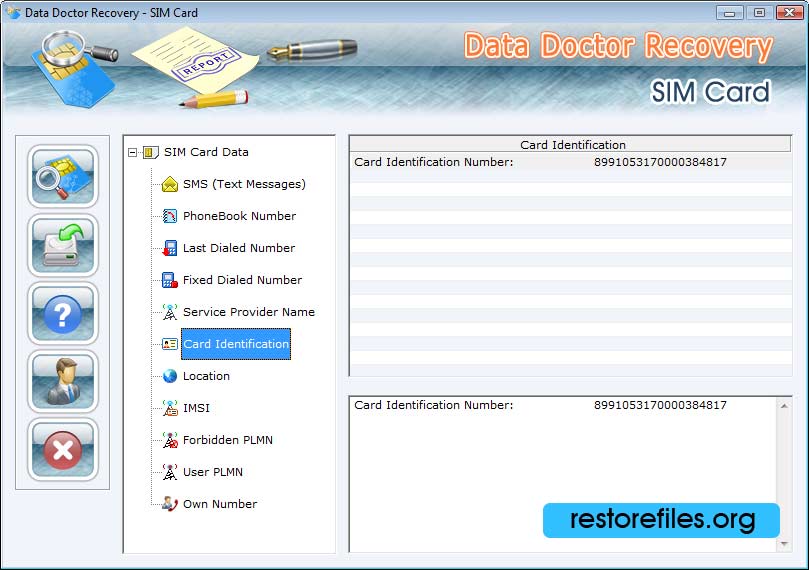View Own Number entry
Image resolution: width=809 pixels, height=570 pixels.
point(220,504)
